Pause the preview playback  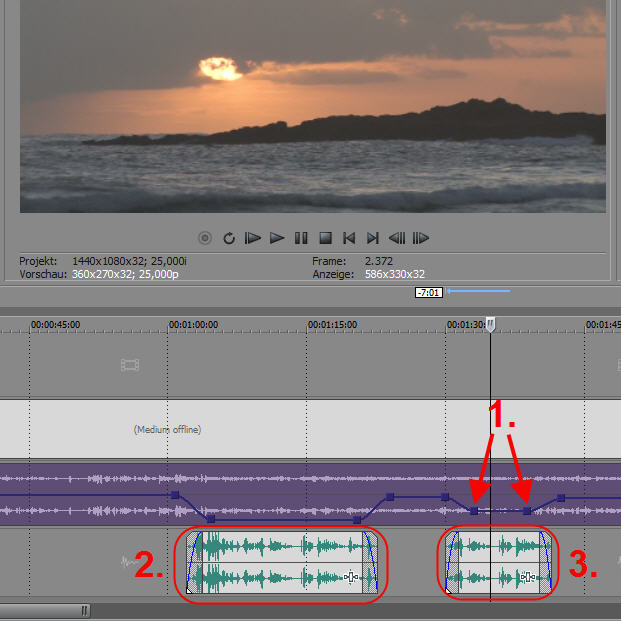coord(301,238)
